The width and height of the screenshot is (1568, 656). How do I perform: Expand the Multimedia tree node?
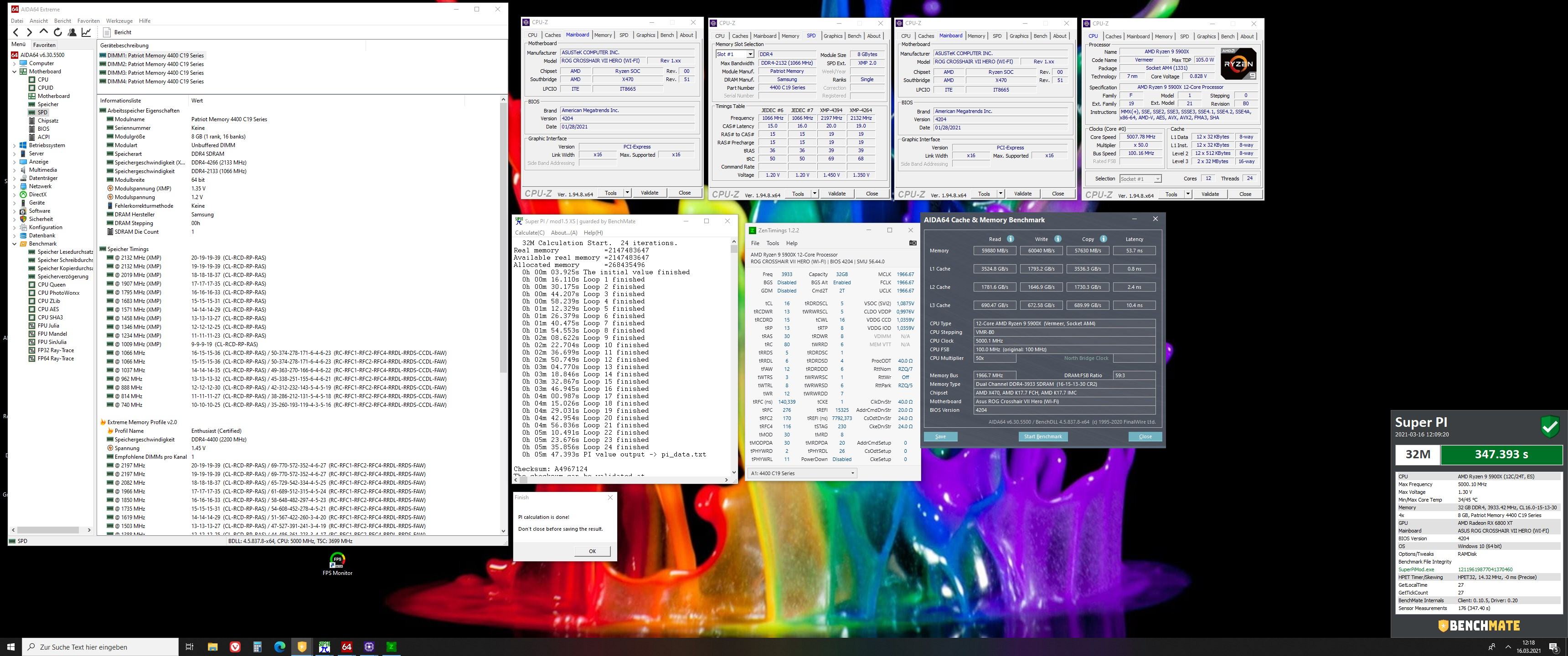pos(15,170)
